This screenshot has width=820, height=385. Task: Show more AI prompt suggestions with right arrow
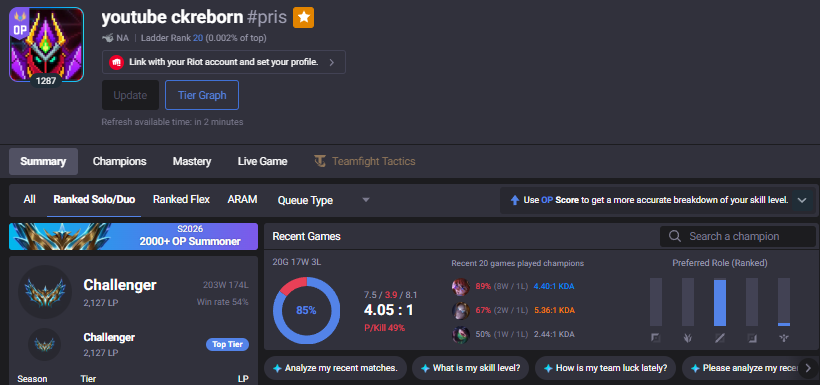point(808,368)
